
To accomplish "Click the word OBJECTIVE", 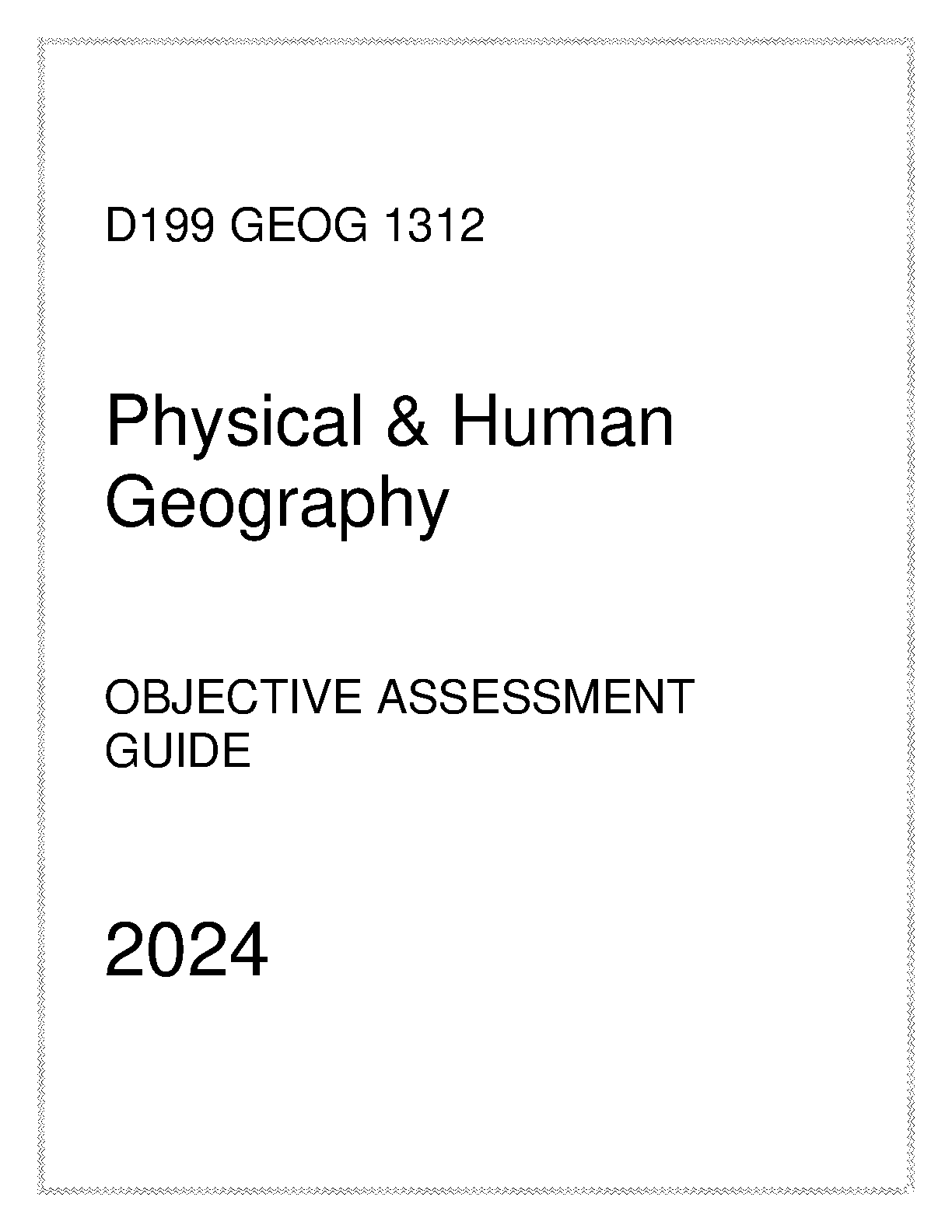I will coord(233,697).
